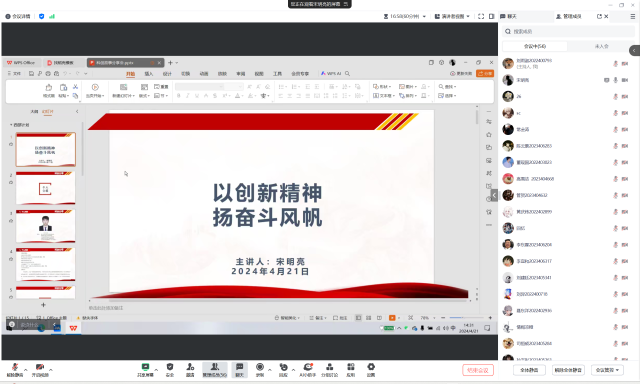Image resolution: width=640 pixels, height=384 pixels.
Task: Expand the meeting timer dropdown arrow
Action: coord(424,16)
